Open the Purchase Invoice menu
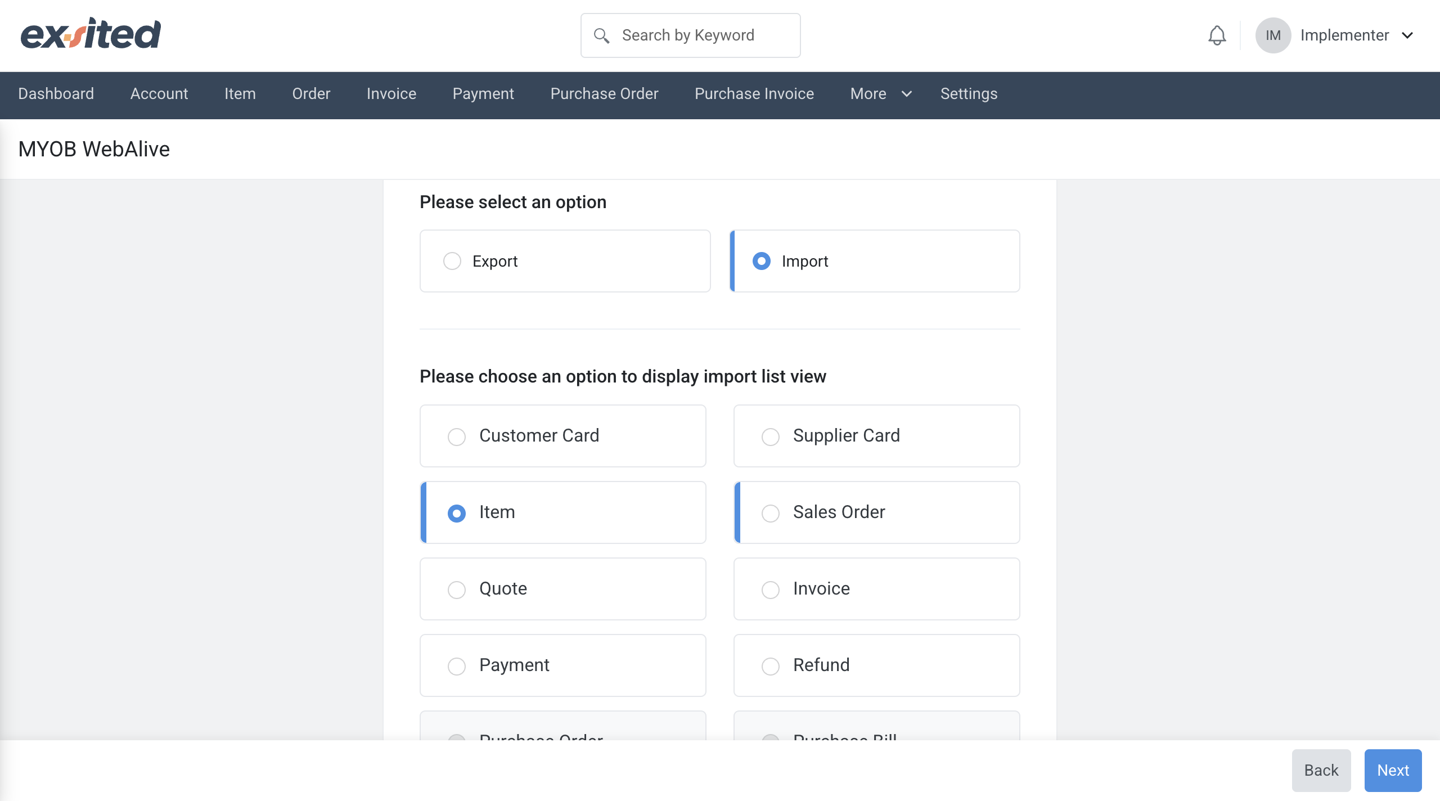 (754, 94)
